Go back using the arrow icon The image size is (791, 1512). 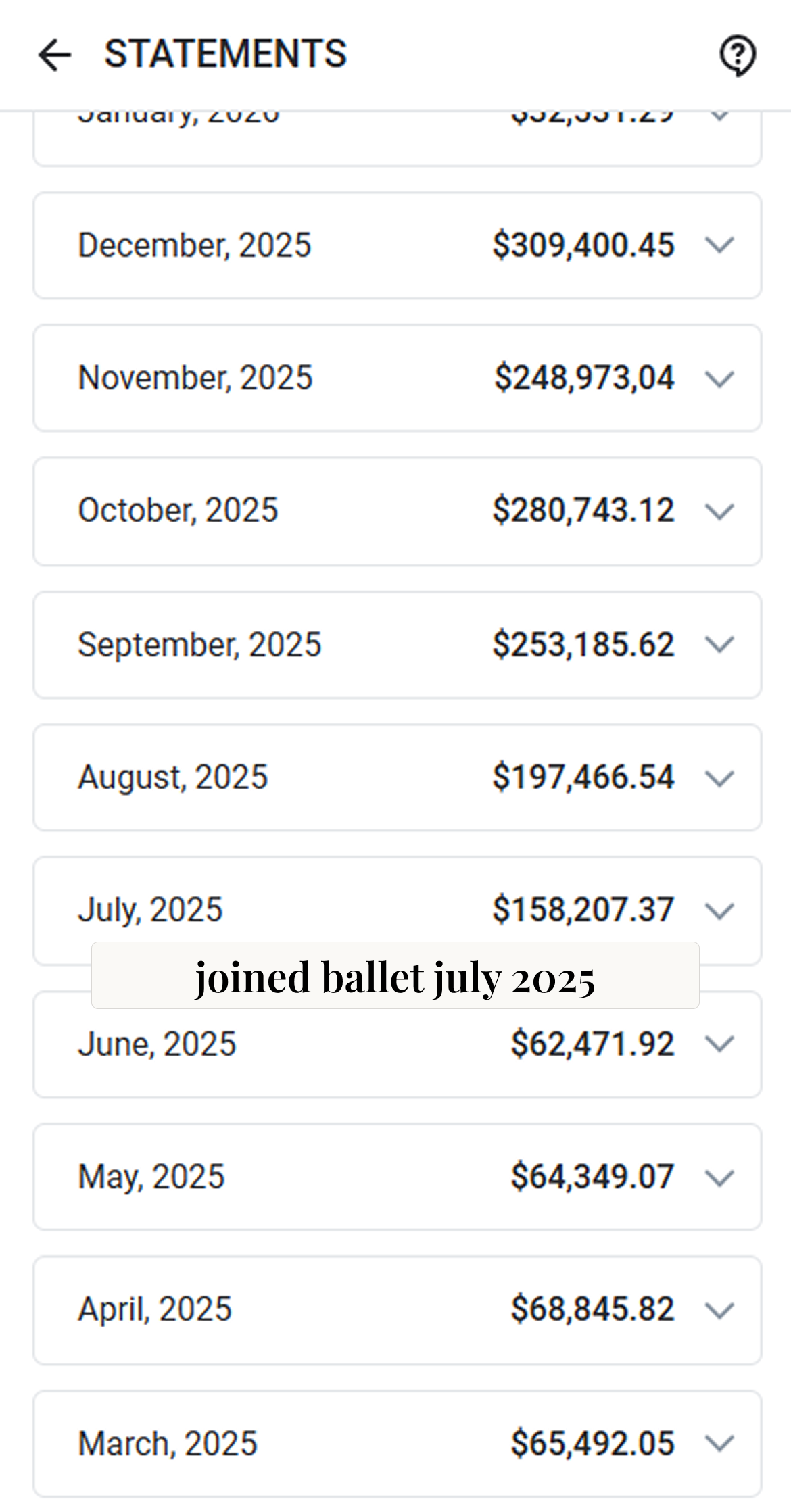tap(55, 55)
